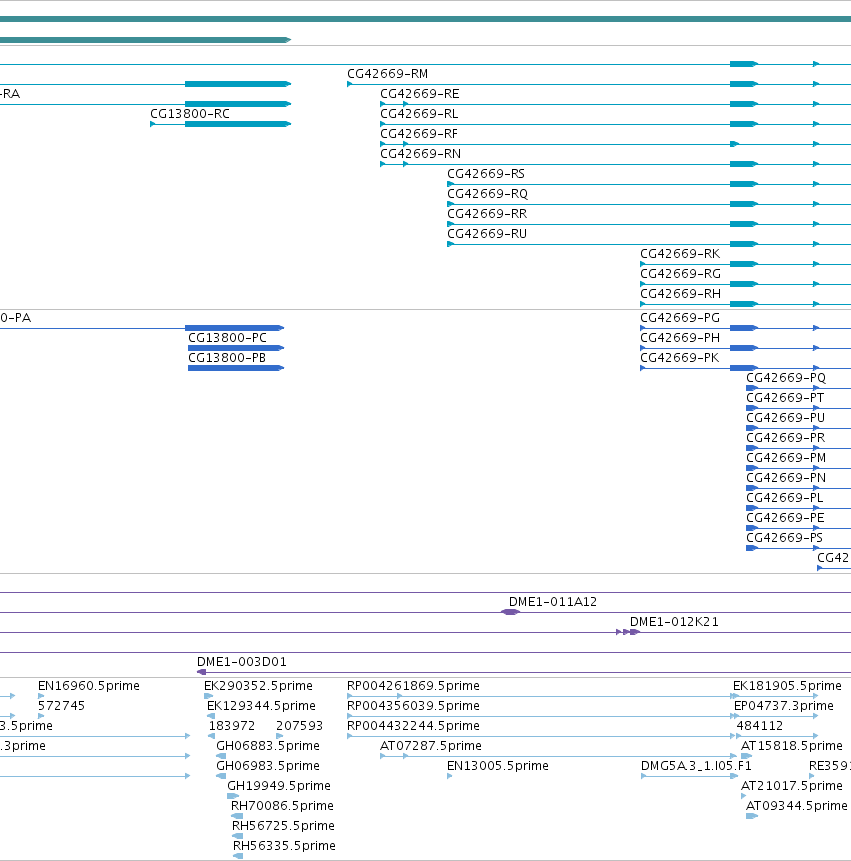The height and width of the screenshot is (861, 851).
Task: Select the CG13800-PB protein label
Action: 226,358
